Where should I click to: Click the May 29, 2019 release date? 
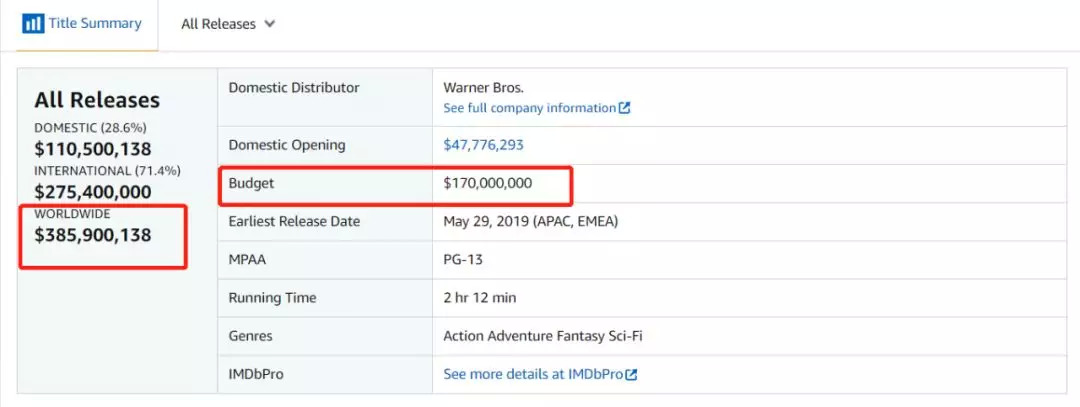pyautogui.click(x=530, y=221)
